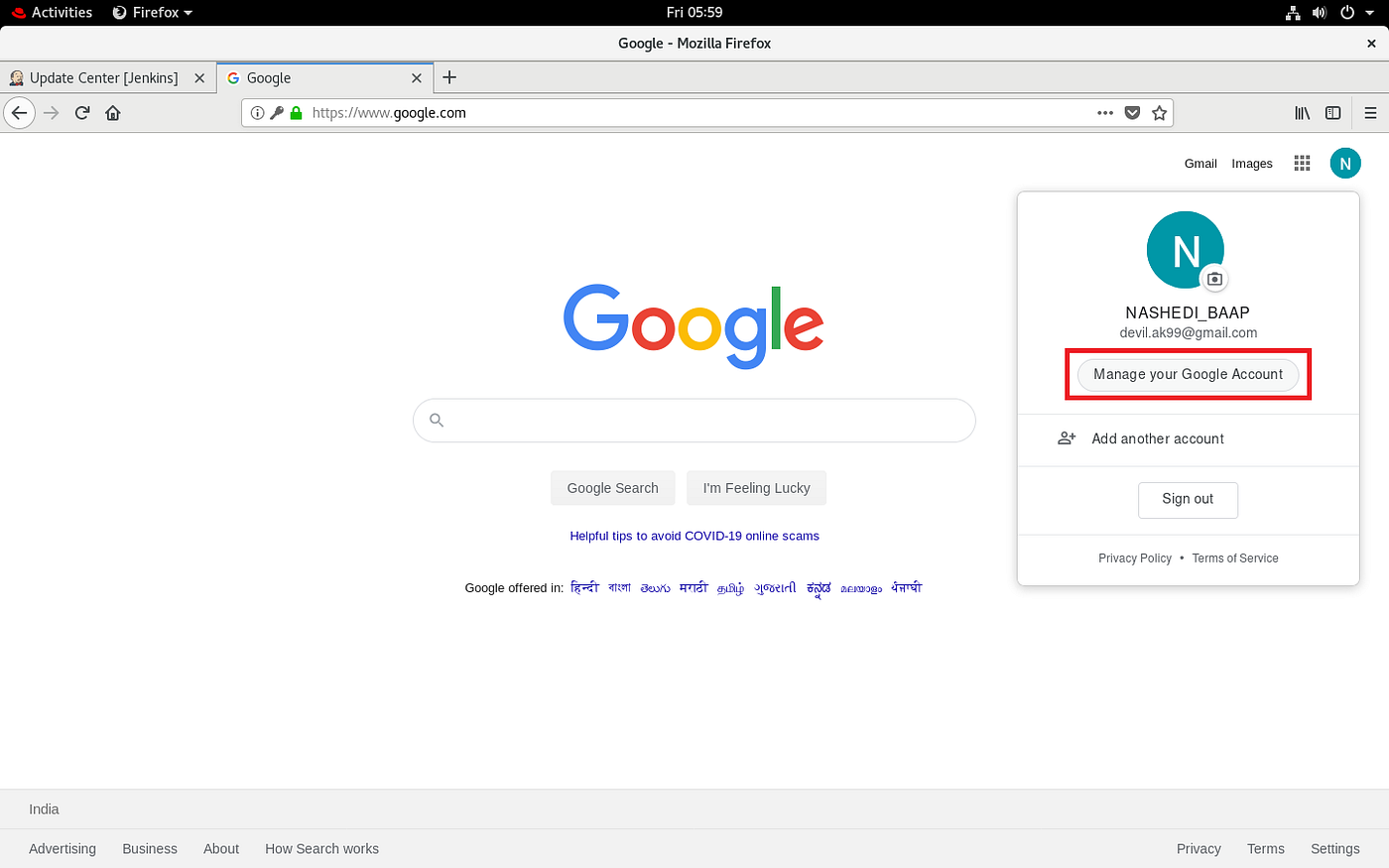
Task: Open the clock showing Fri 05:59
Action: point(694,13)
